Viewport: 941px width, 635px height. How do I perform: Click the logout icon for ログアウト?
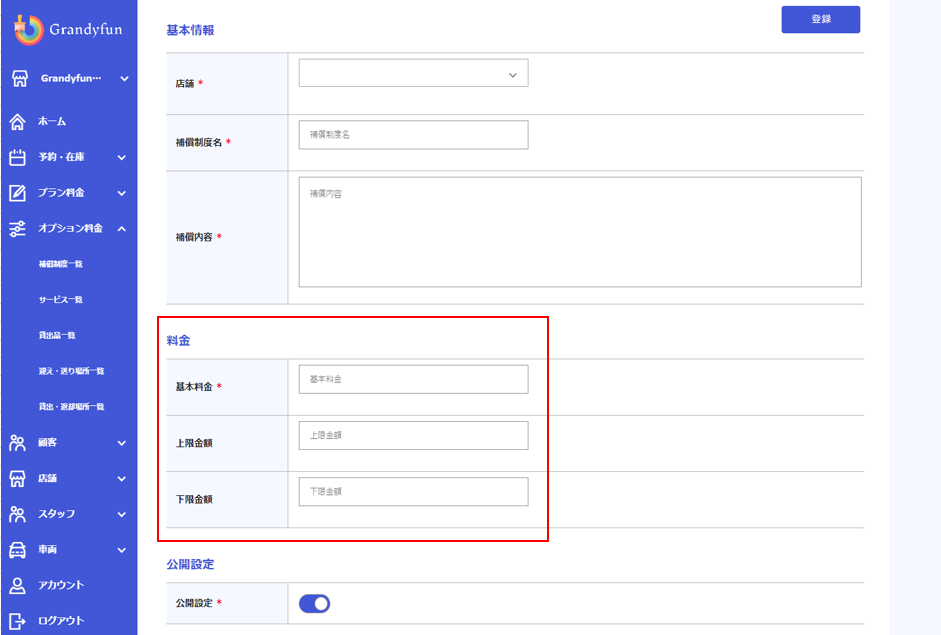[17, 621]
